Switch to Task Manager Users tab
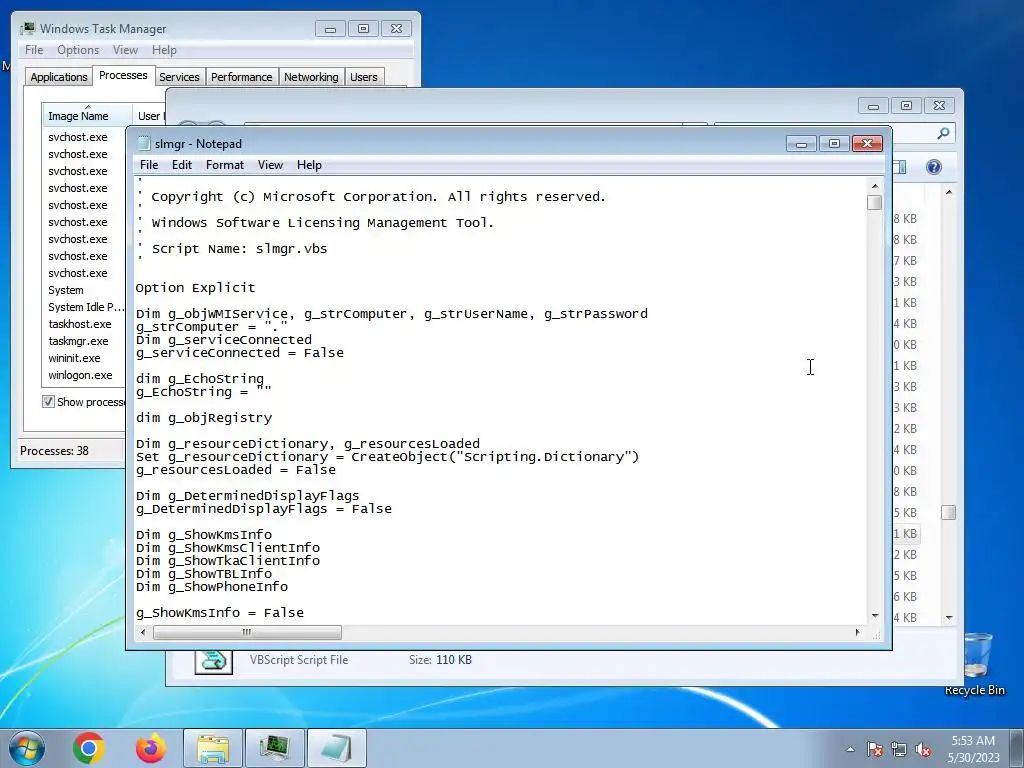This screenshot has width=1024, height=768. pyautogui.click(x=364, y=77)
